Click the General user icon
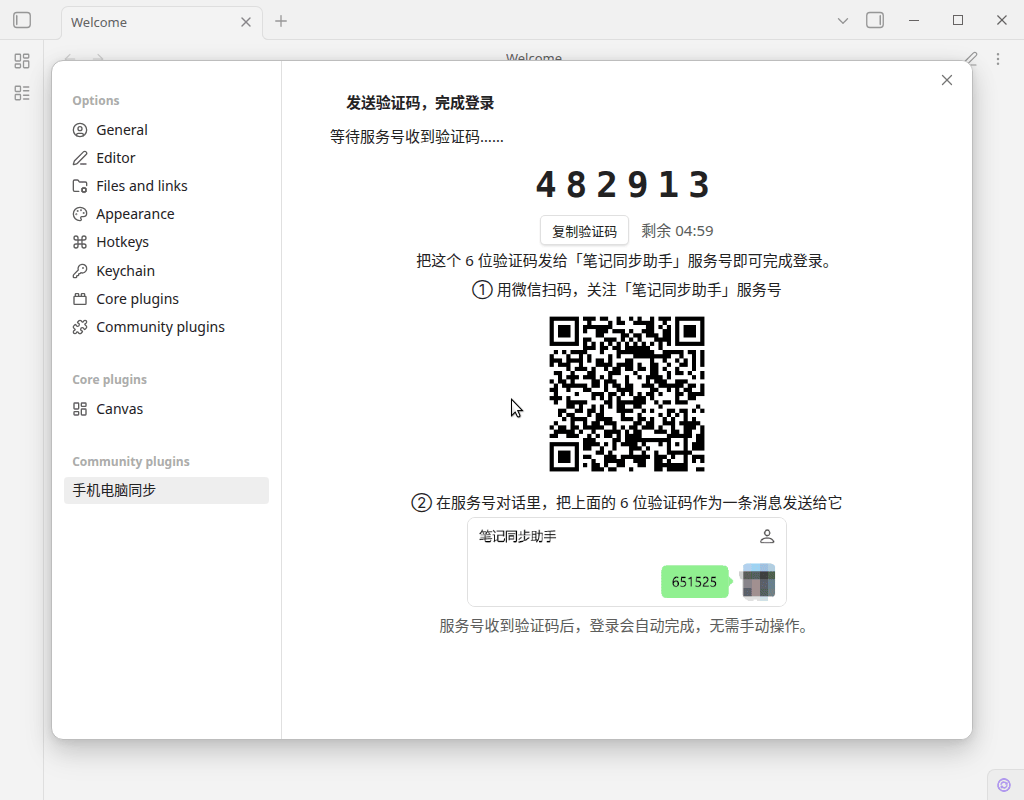 pyautogui.click(x=80, y=130)
